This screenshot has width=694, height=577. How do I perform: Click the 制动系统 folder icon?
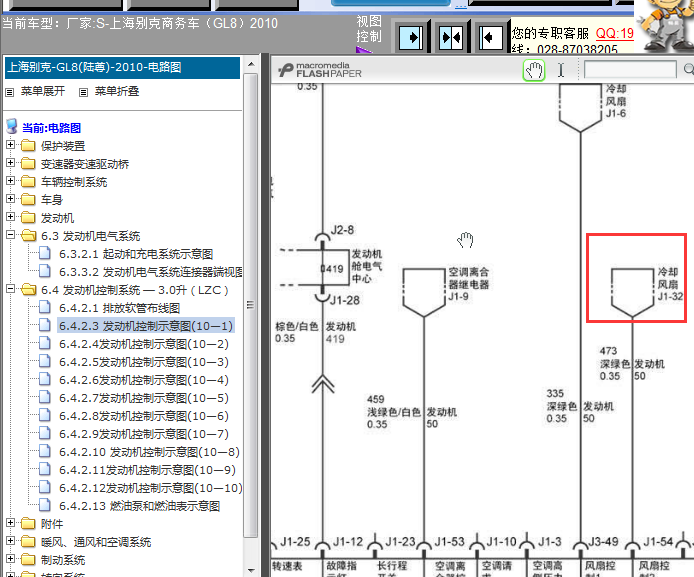(x=28, y=559)
